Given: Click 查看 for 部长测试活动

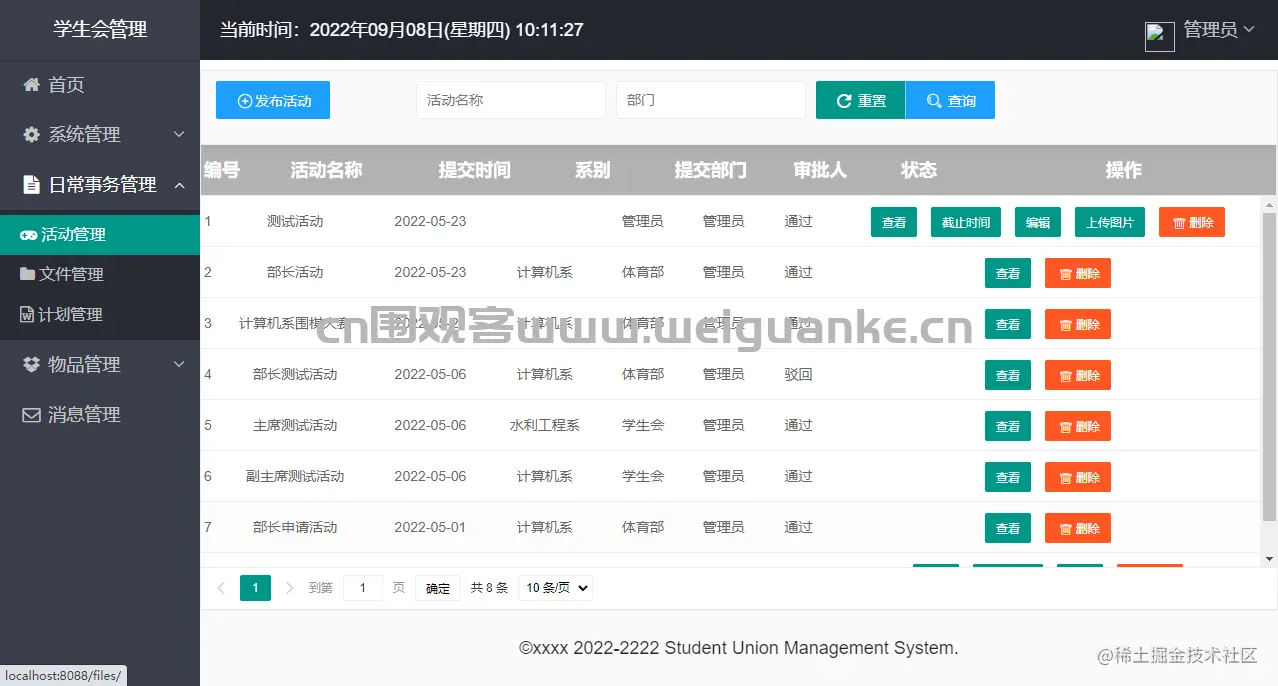Looking at the screenshot, I should 1008,375.
